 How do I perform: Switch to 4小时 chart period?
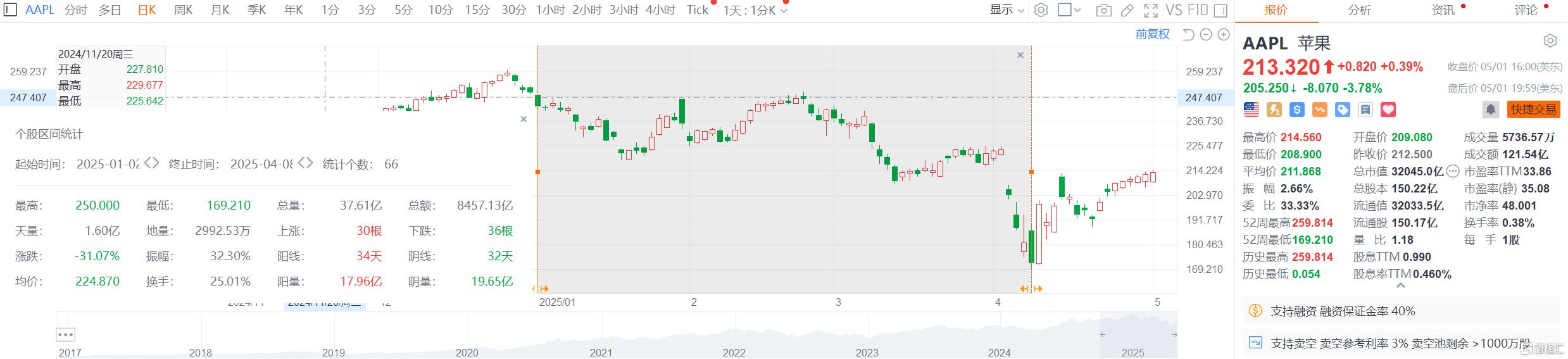pyautogui.click(x=660, y=10)
